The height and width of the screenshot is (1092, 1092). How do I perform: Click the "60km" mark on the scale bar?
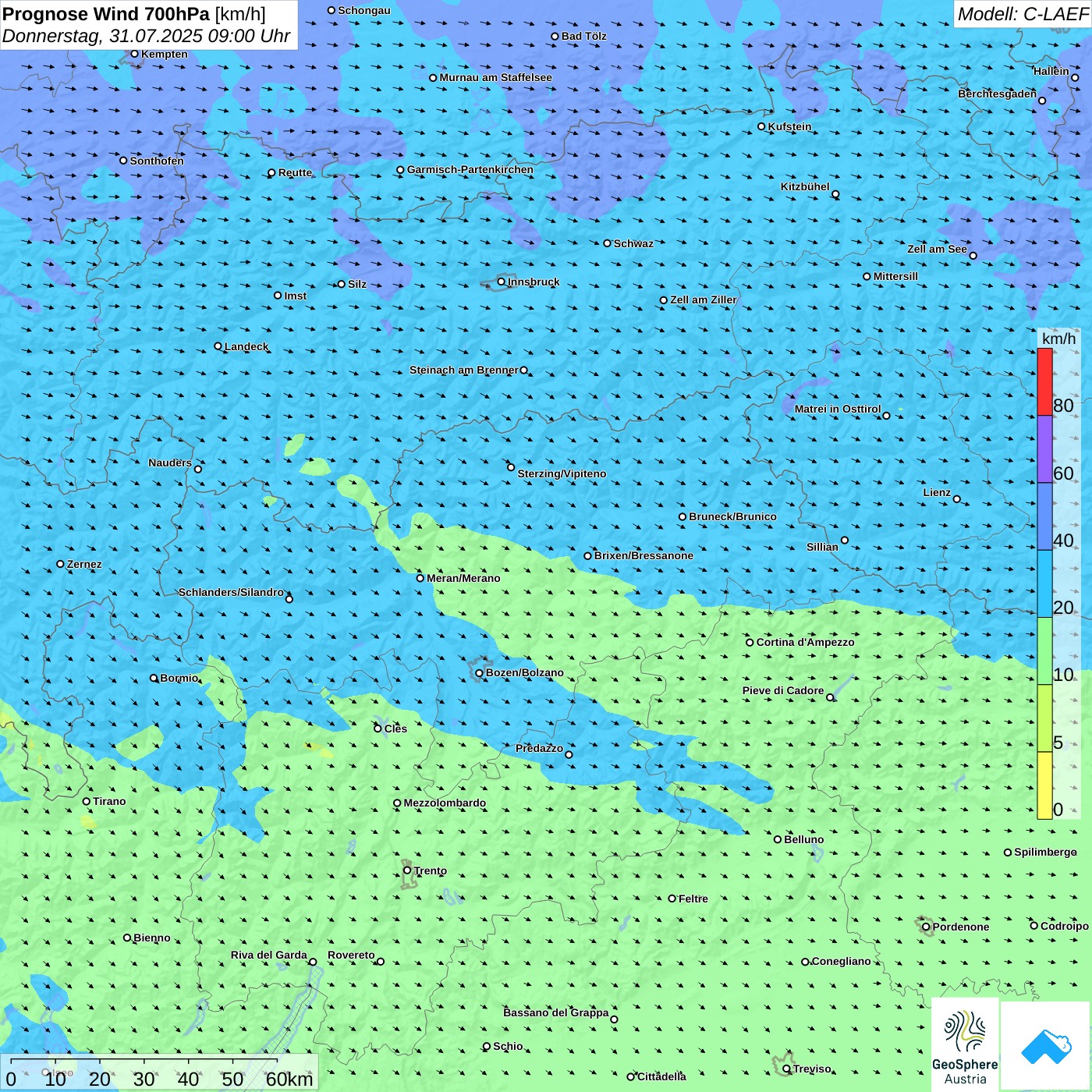click(x=289, y=1079)
